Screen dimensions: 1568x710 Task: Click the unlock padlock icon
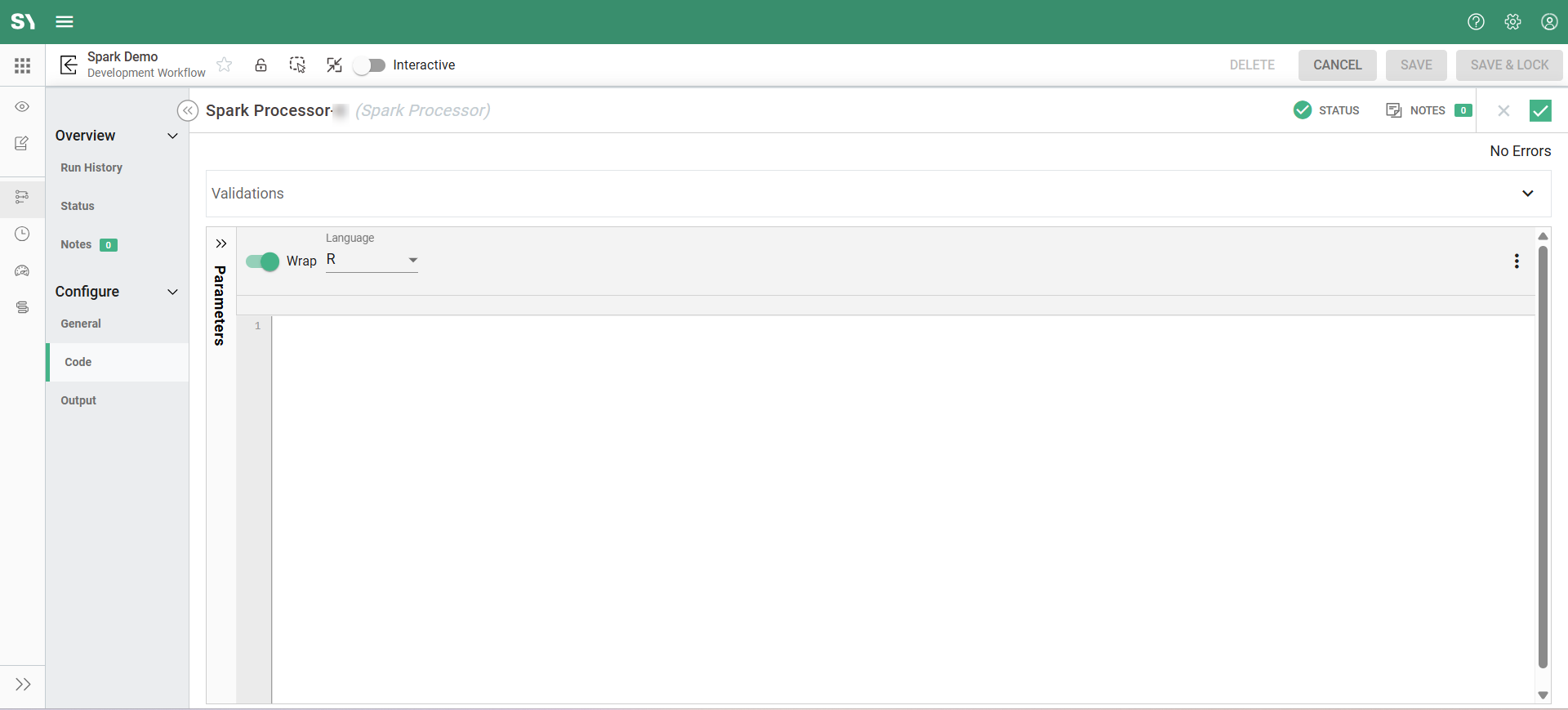pos(261,65)
